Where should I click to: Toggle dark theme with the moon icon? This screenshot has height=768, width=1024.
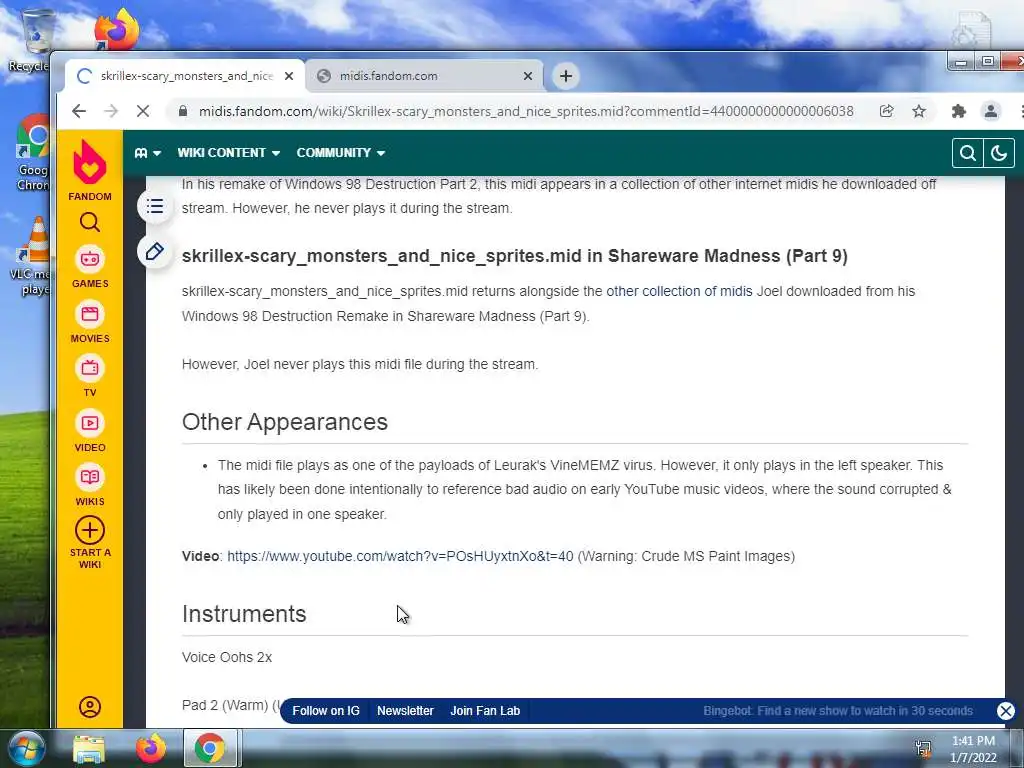[x=999, y=153]
